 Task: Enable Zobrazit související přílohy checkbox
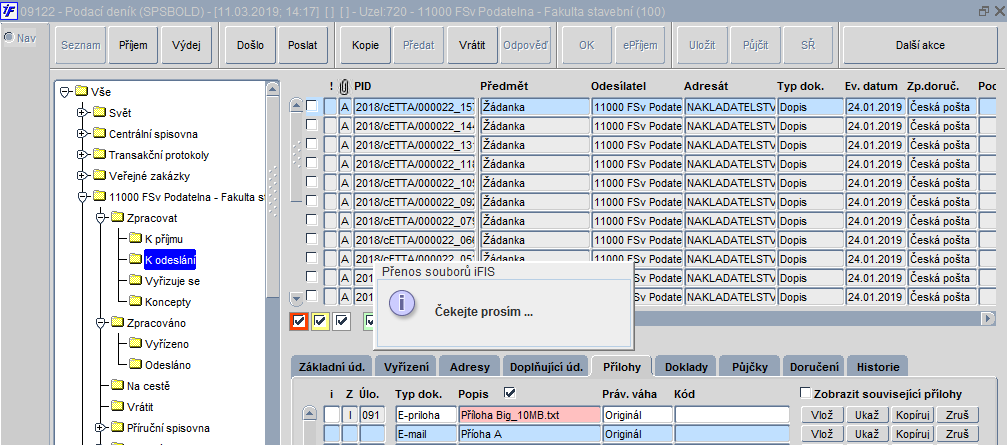(806, 393)
